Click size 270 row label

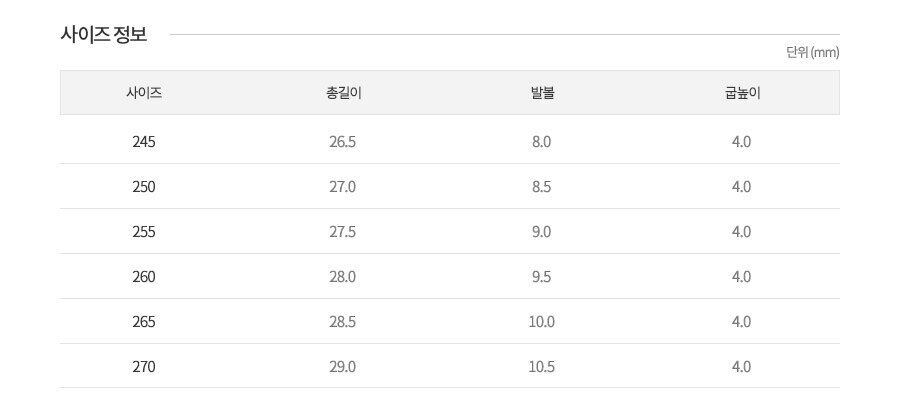pos(143,367)
